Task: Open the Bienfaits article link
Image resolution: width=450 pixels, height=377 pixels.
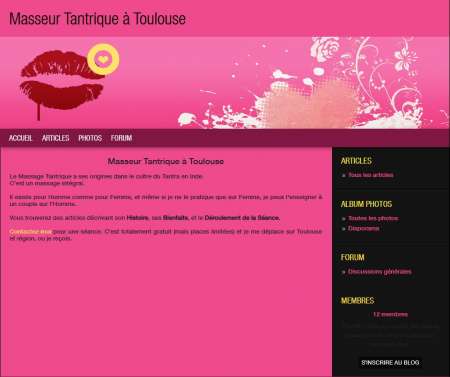Action: pos(175,218)
